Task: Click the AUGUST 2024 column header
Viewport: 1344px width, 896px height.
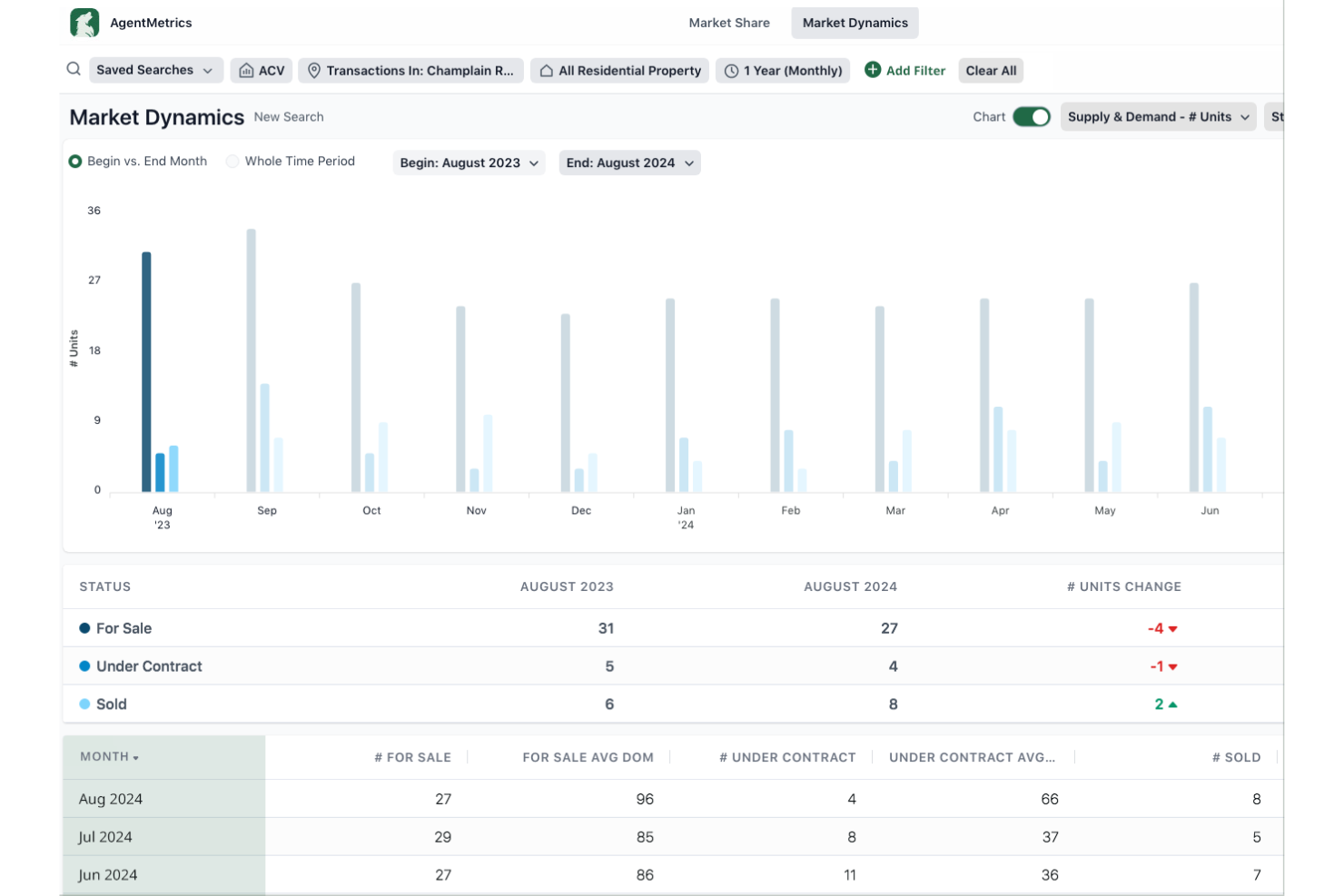Action: (x=850, y=587)
